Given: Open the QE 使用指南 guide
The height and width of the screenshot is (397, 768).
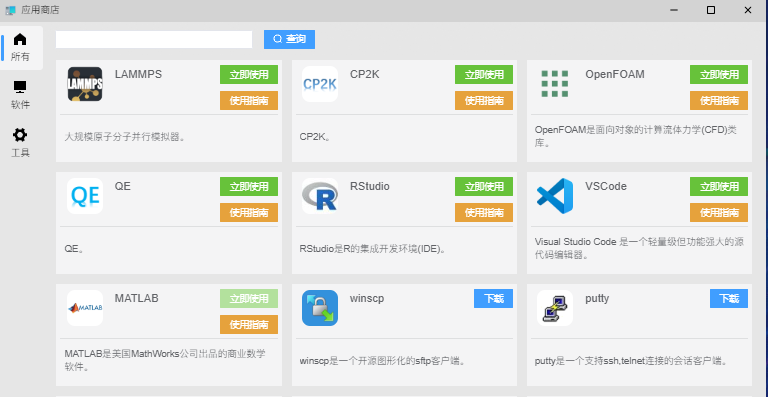Looking at the screenshot, I should [249, 212].
